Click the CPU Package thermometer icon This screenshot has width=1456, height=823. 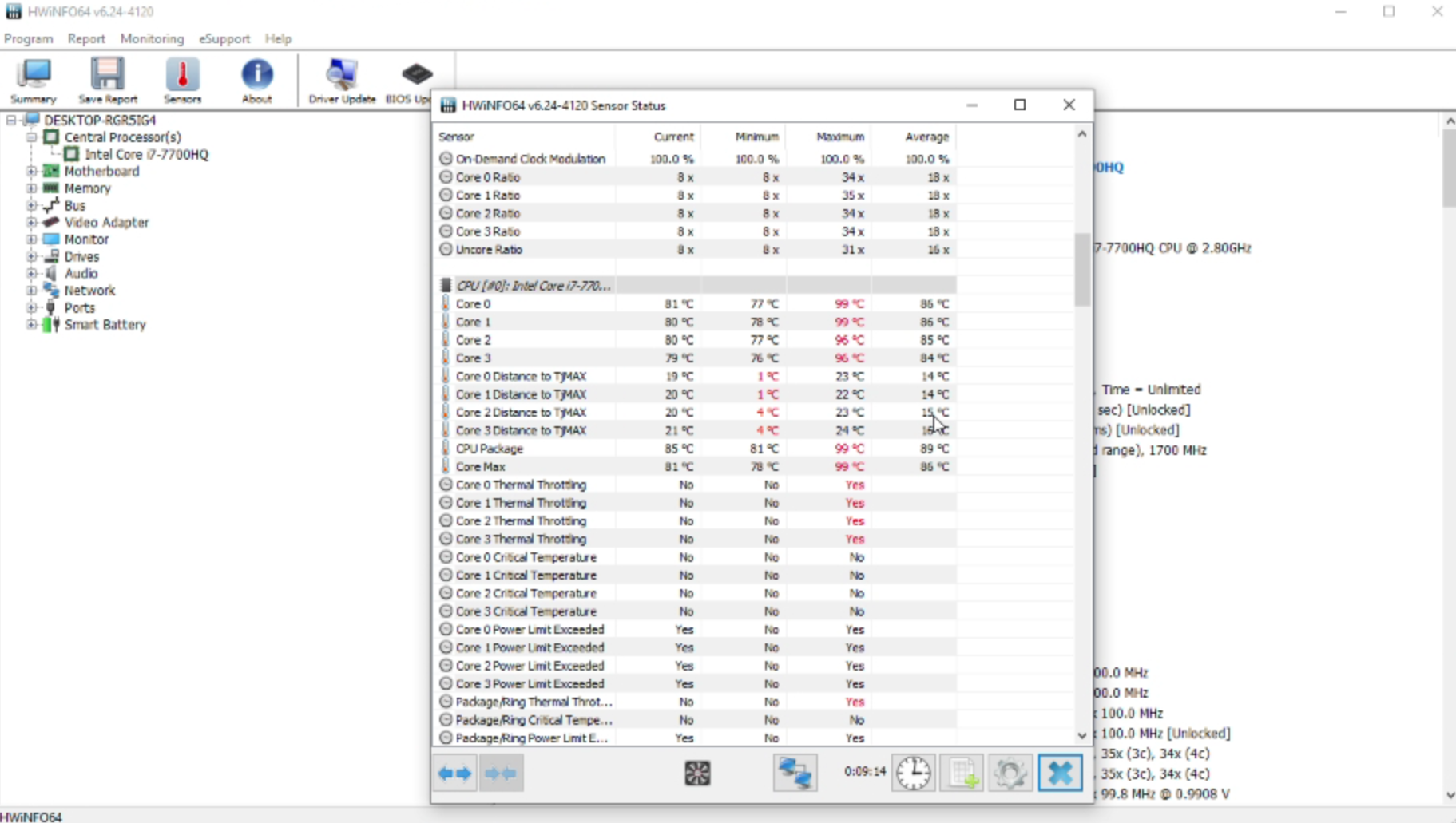click(x=446, y=449)
